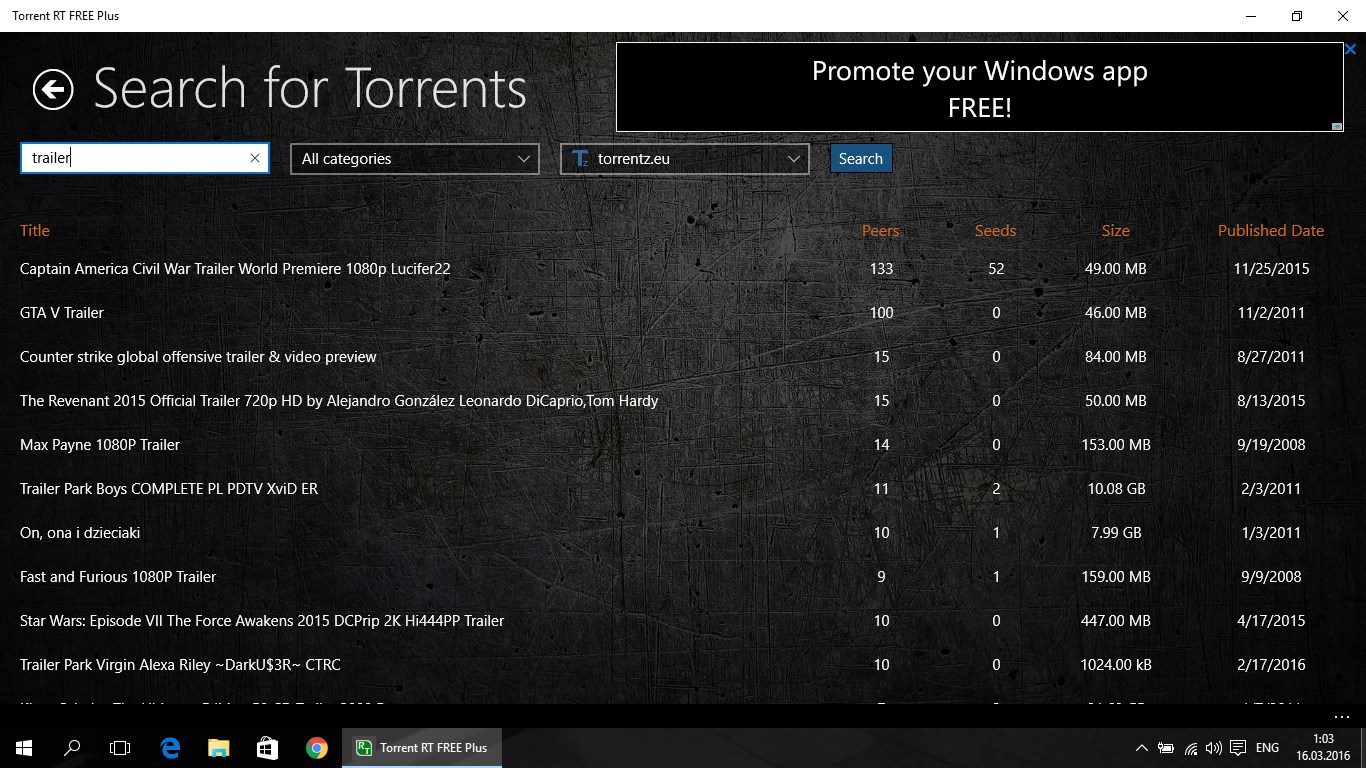Change the ENG input language
The width and height of the screenshot is (1366, 768).
point(1267,747)
